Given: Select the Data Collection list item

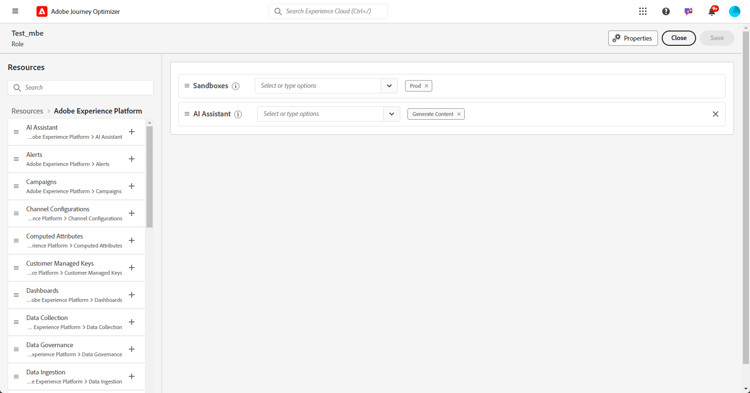Looking at the screenshot, I should pyautogui.click(x=77, y=322).
